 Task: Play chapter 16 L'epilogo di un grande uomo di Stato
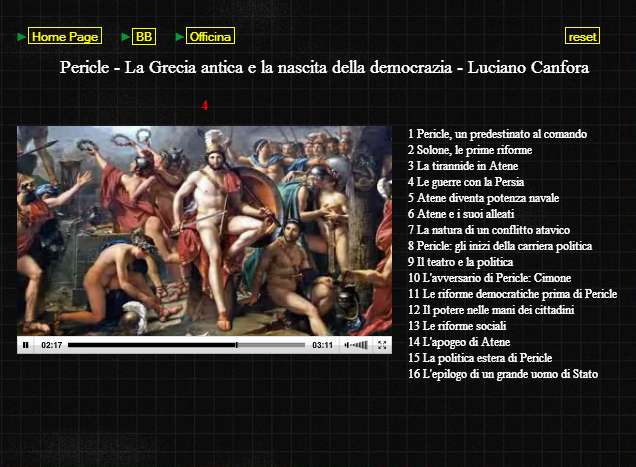[x=503, y=374]
